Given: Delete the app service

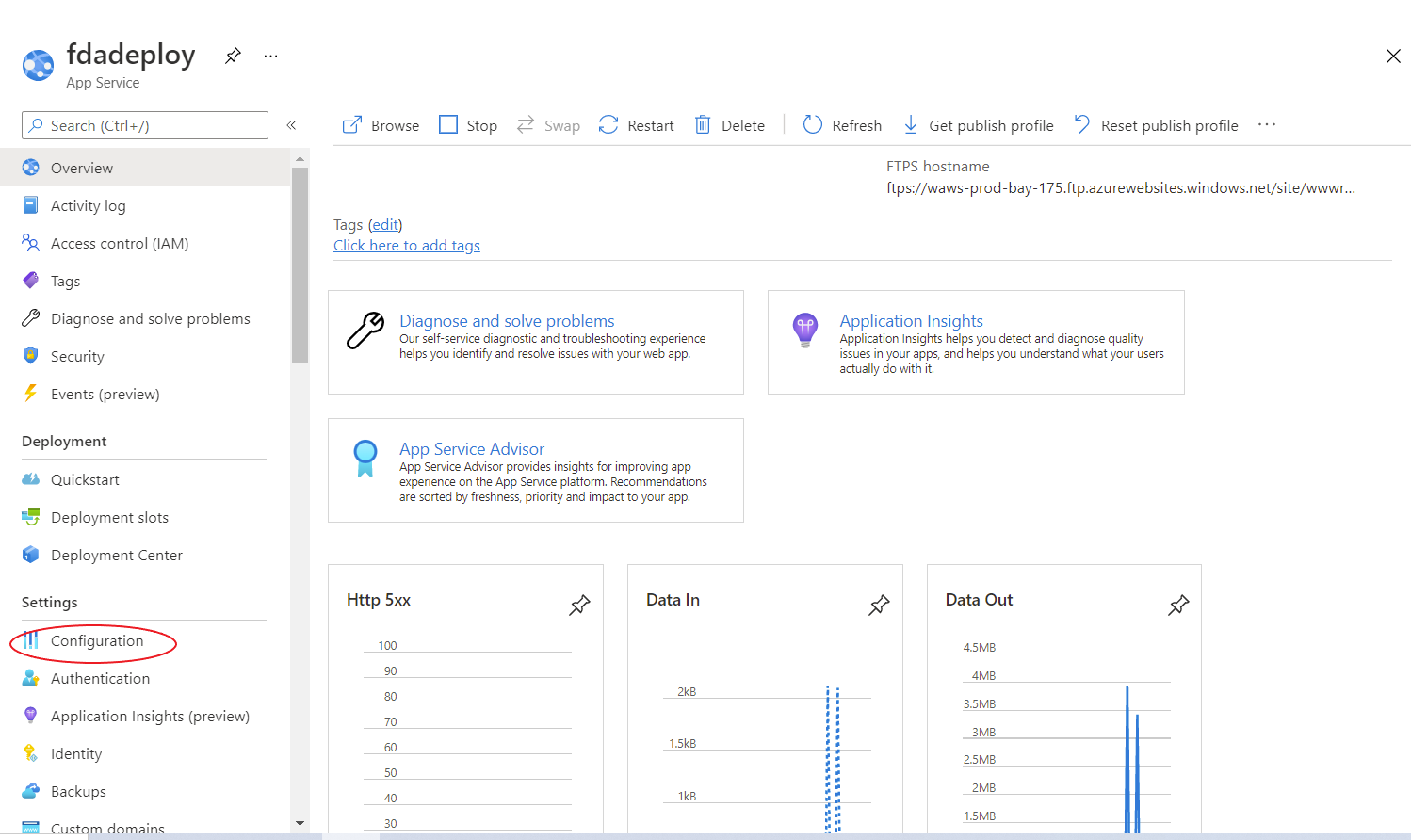Looking at the screenshot, I should (x=730, y=125).
